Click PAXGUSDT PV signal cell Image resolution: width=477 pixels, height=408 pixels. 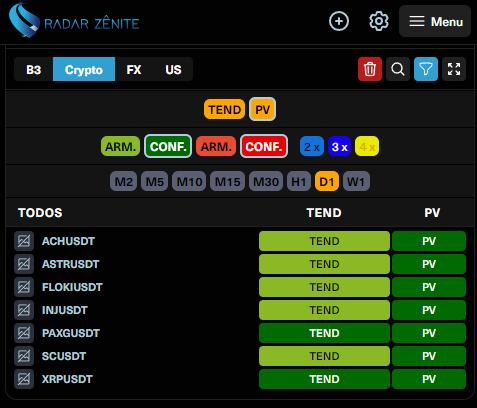[429, 333]
